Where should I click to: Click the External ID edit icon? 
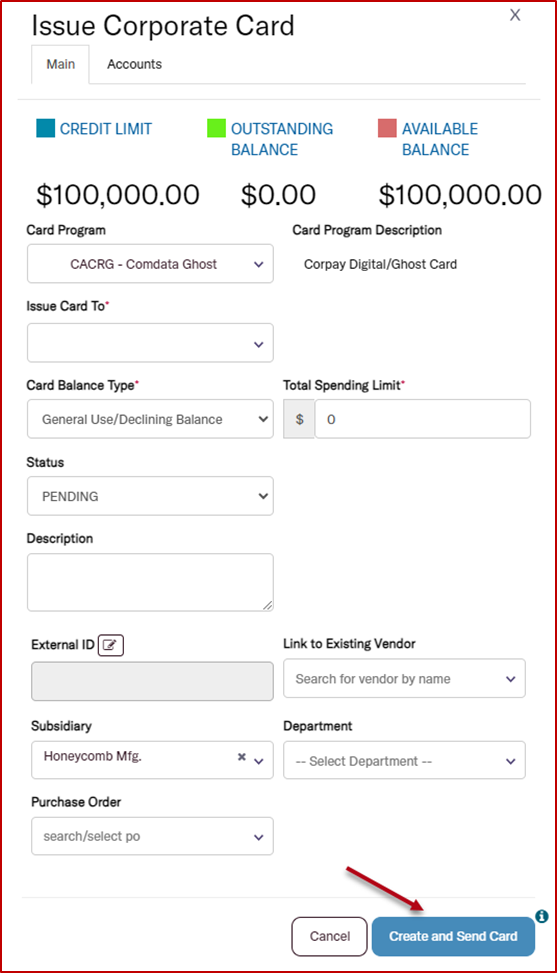(111, 645)
